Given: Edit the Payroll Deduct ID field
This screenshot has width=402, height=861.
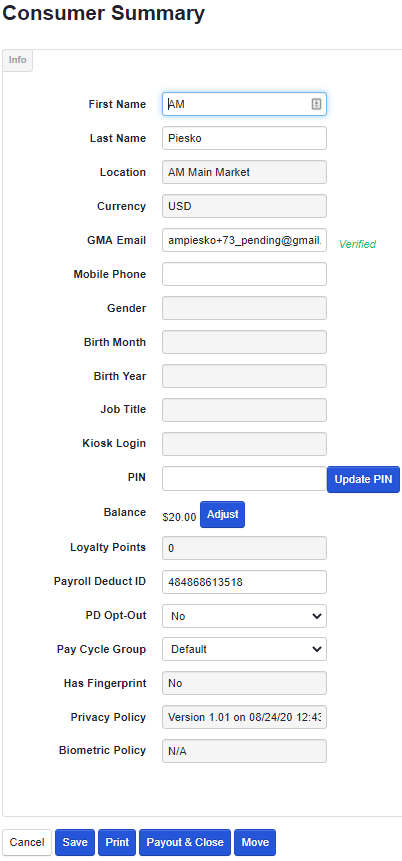Looking at the screenshot, I should coord(244,582).
